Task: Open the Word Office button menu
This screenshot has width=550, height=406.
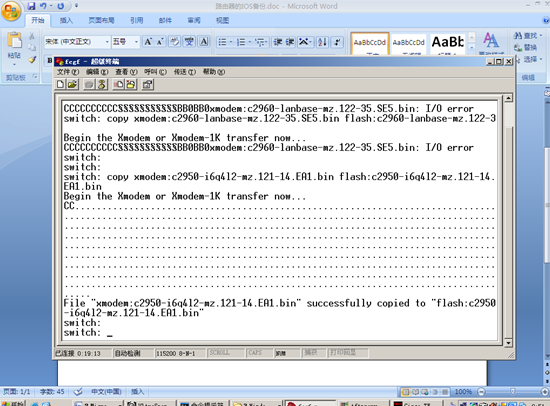Action: coord(11,11)
